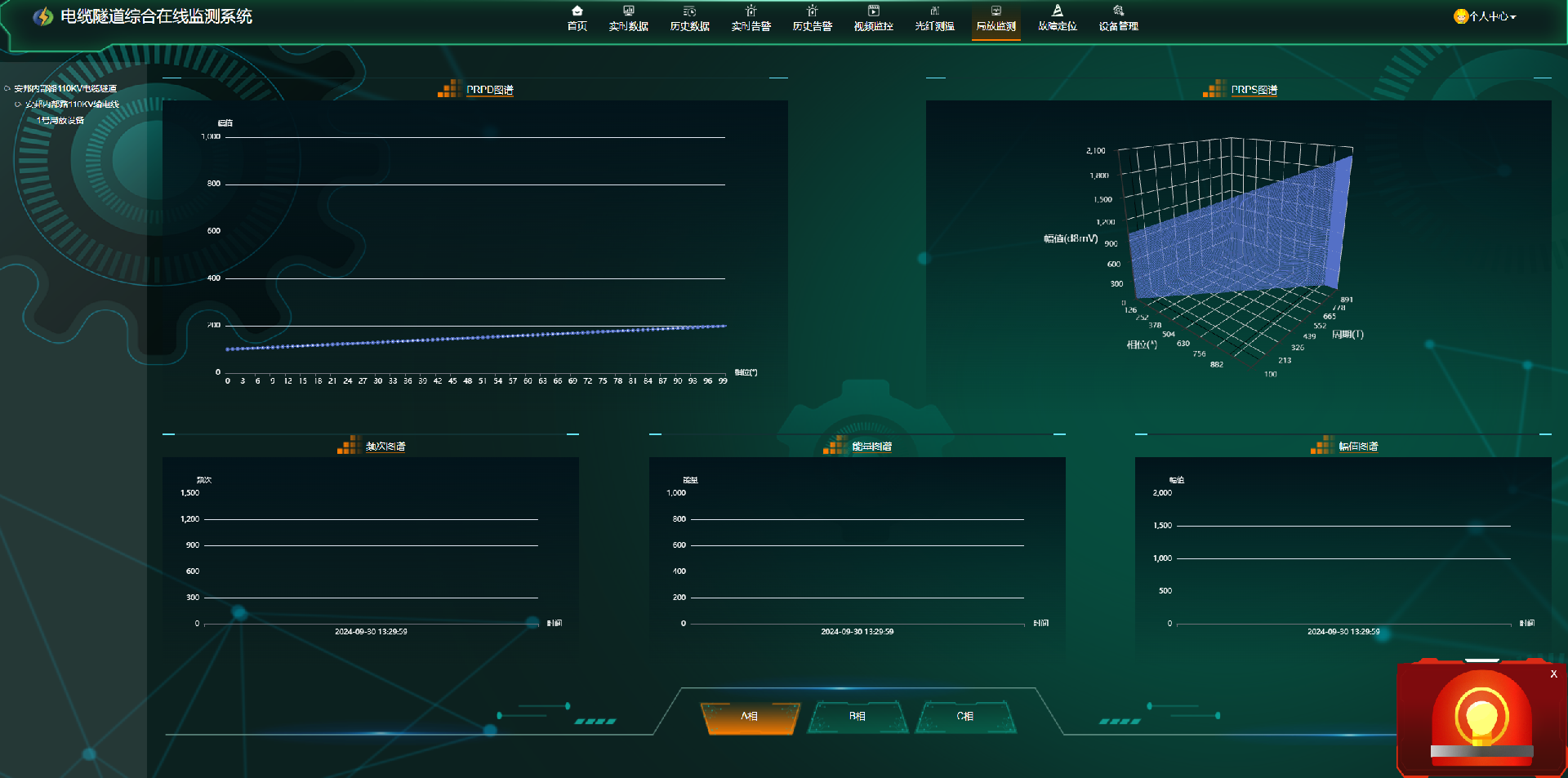Select the 局放监测 tab

click(996, 18)
